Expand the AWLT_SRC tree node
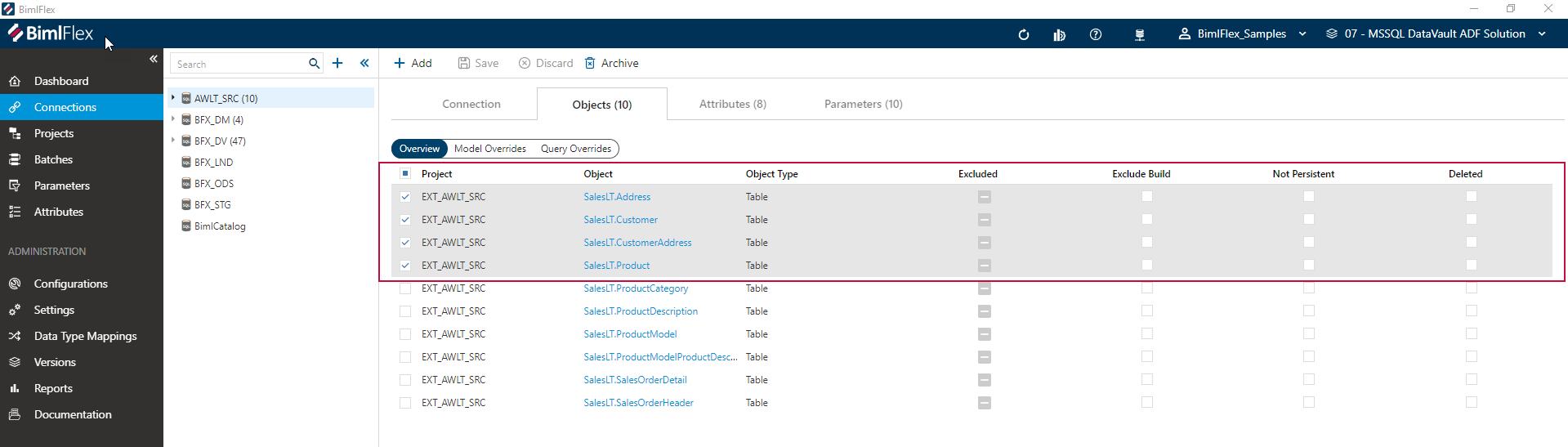1568x447 pixels. point(173,98)
